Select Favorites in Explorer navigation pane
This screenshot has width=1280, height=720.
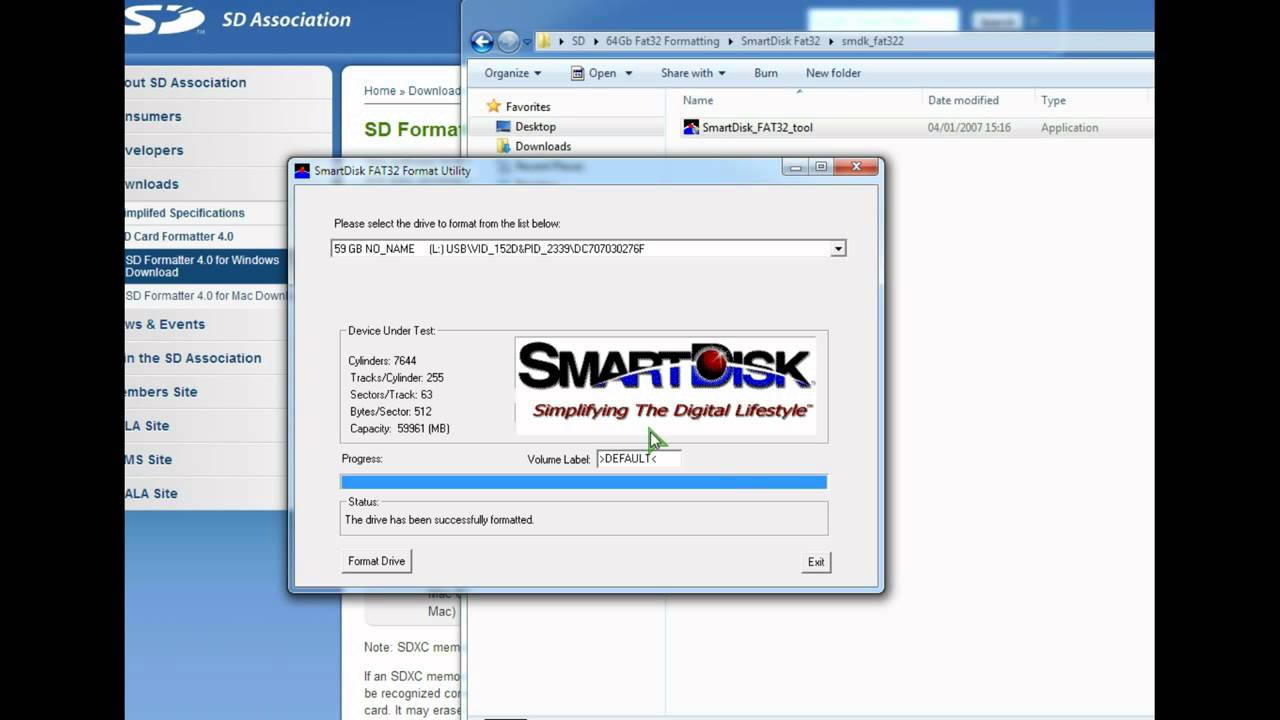click(x=528, y=107)
